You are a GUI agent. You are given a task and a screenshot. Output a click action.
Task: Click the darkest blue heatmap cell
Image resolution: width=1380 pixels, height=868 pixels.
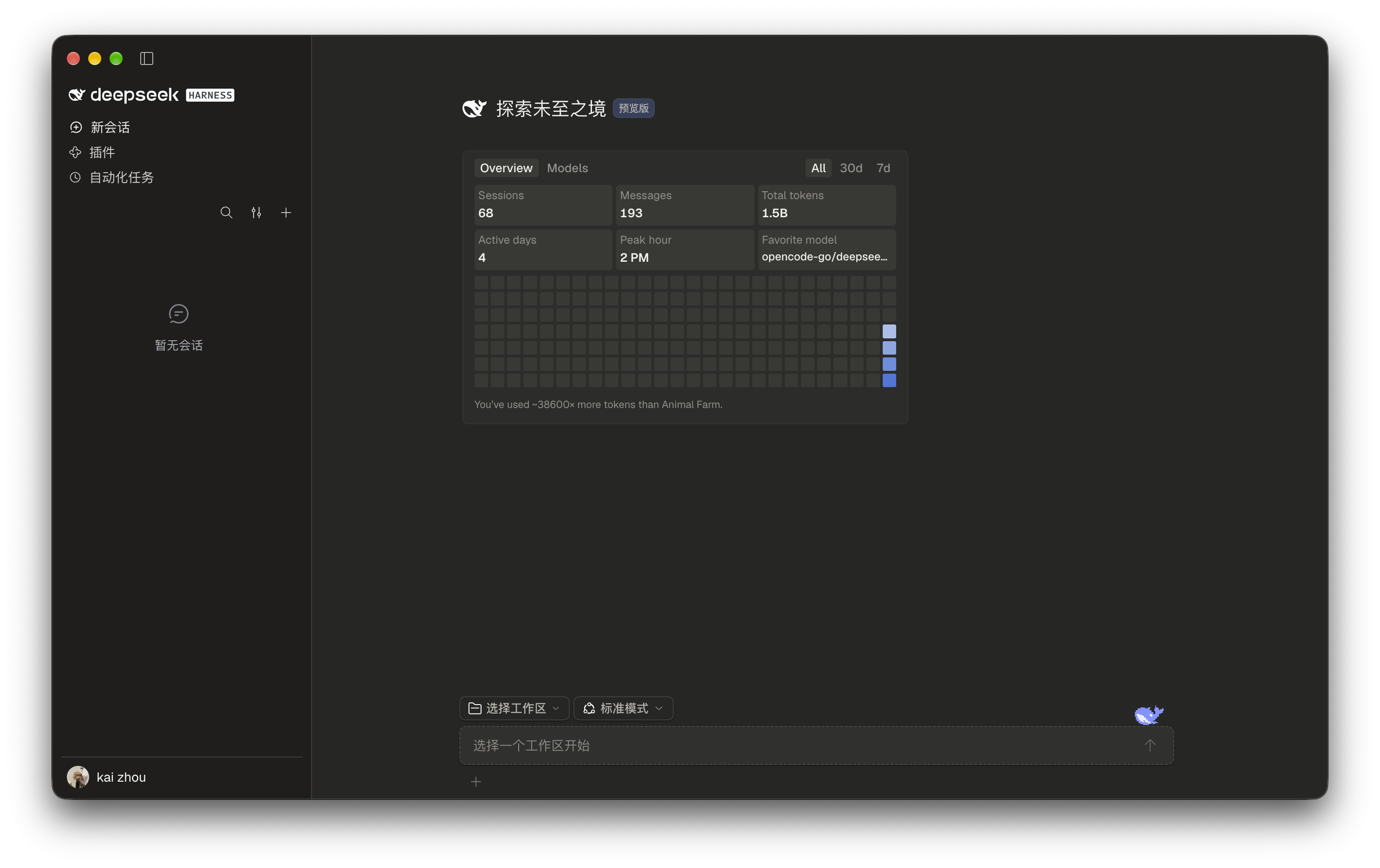coord(889,381)
